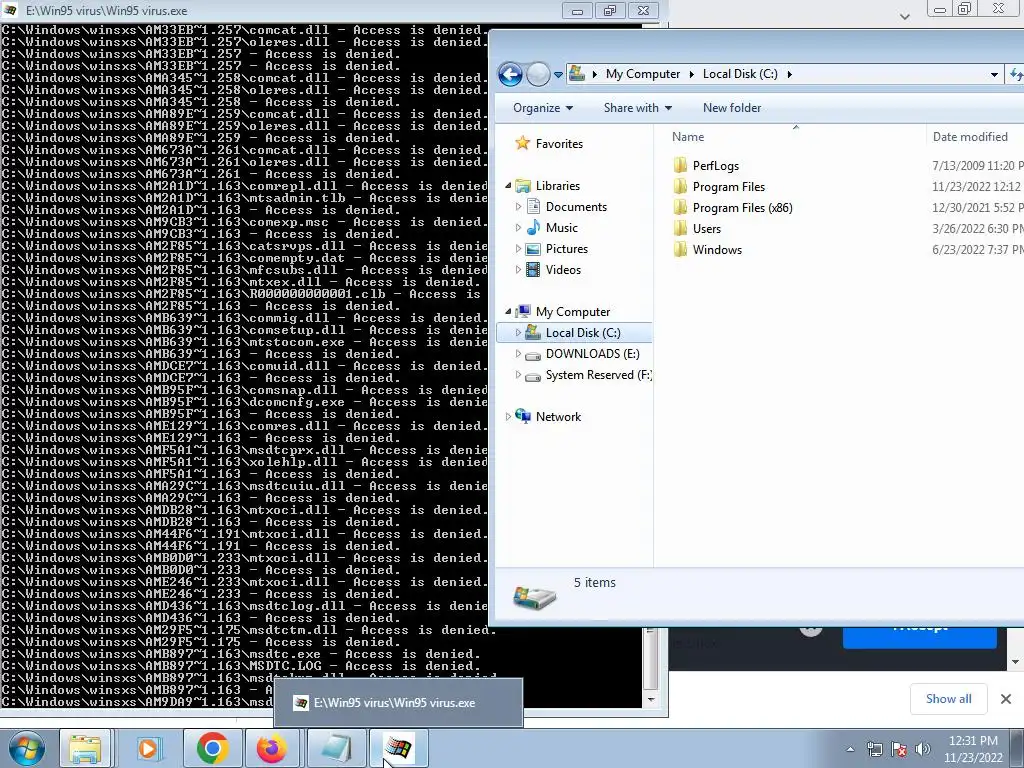This screenshot has width=1024, height=768.
Task: Select Local Disk (C:) in navigation pane
Action: pyautogui.click(x=583, y=332)
